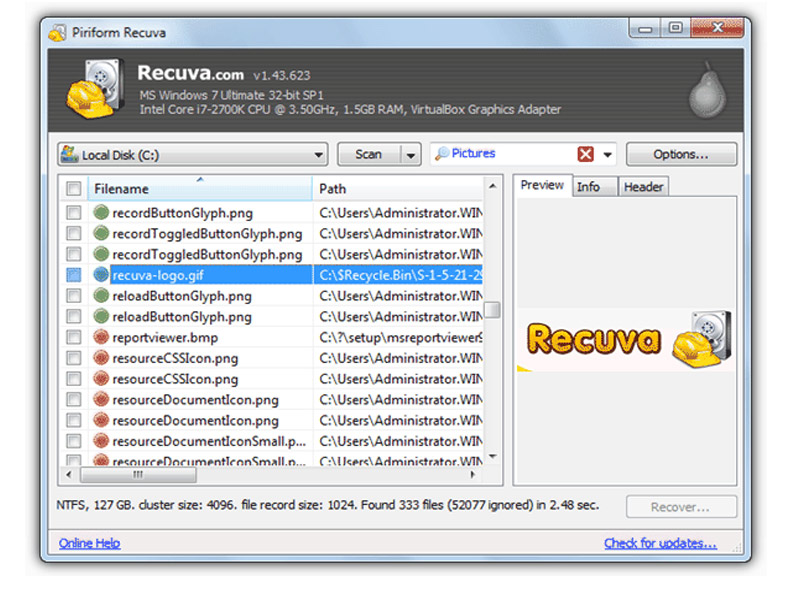This screenshot has height=600, width=800.
Task: Click the Recover button
Action: [681, 507]
